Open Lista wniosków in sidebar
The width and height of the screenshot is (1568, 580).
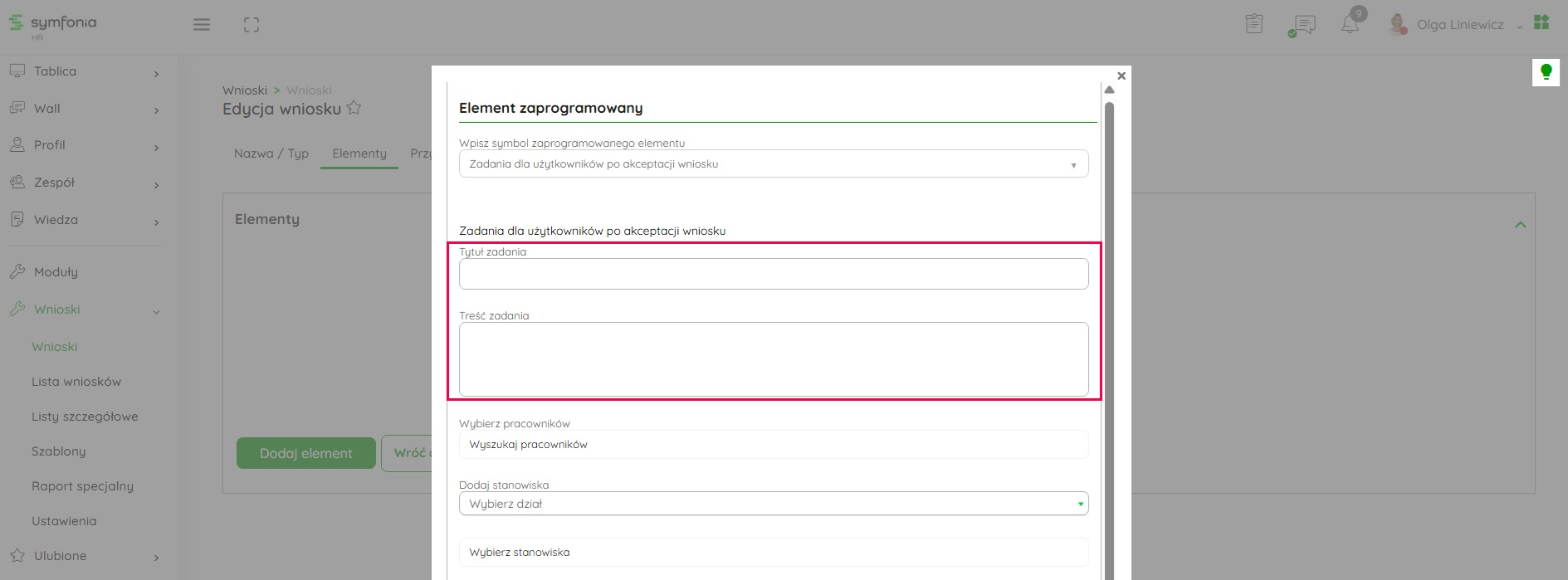click(x=76, y=382)
